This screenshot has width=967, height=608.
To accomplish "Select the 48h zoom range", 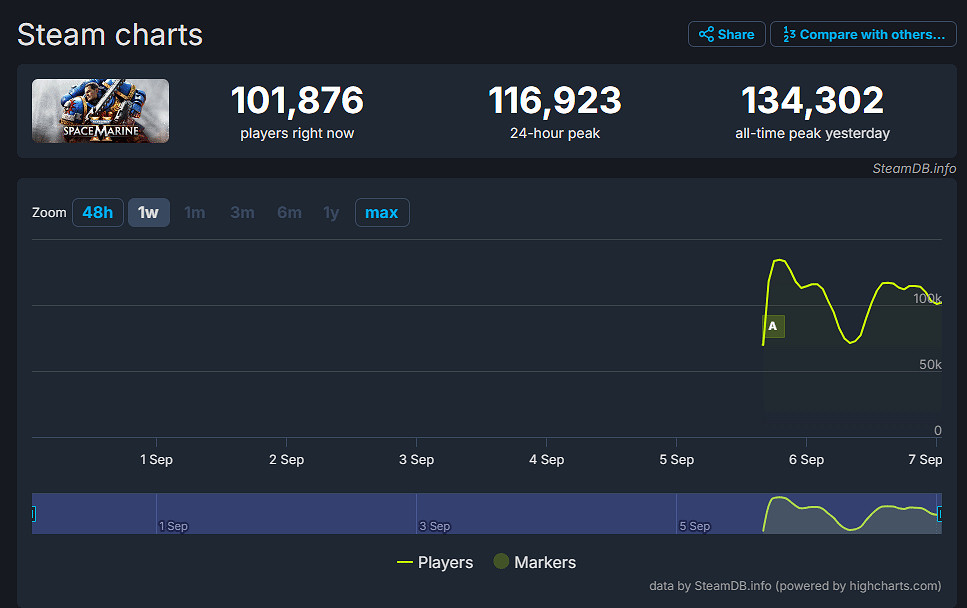I will tap(98, 212).
